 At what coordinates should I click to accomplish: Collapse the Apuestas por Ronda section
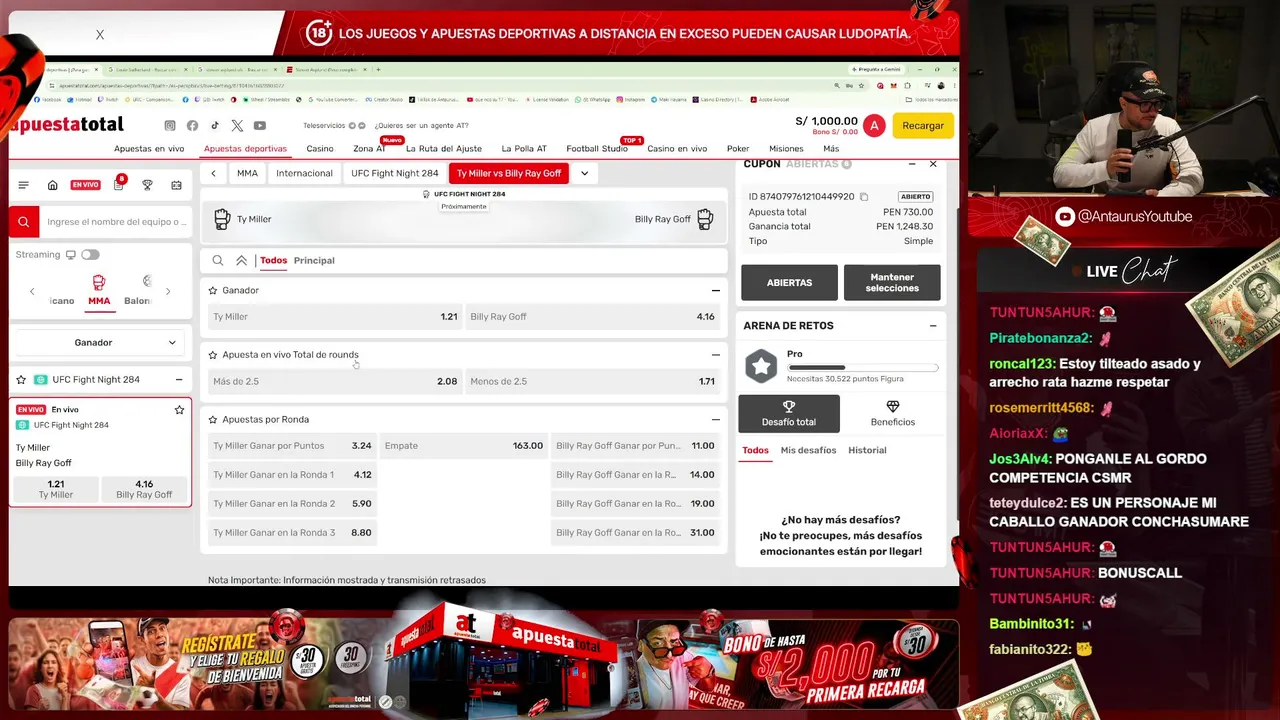[x=715, y=420]
